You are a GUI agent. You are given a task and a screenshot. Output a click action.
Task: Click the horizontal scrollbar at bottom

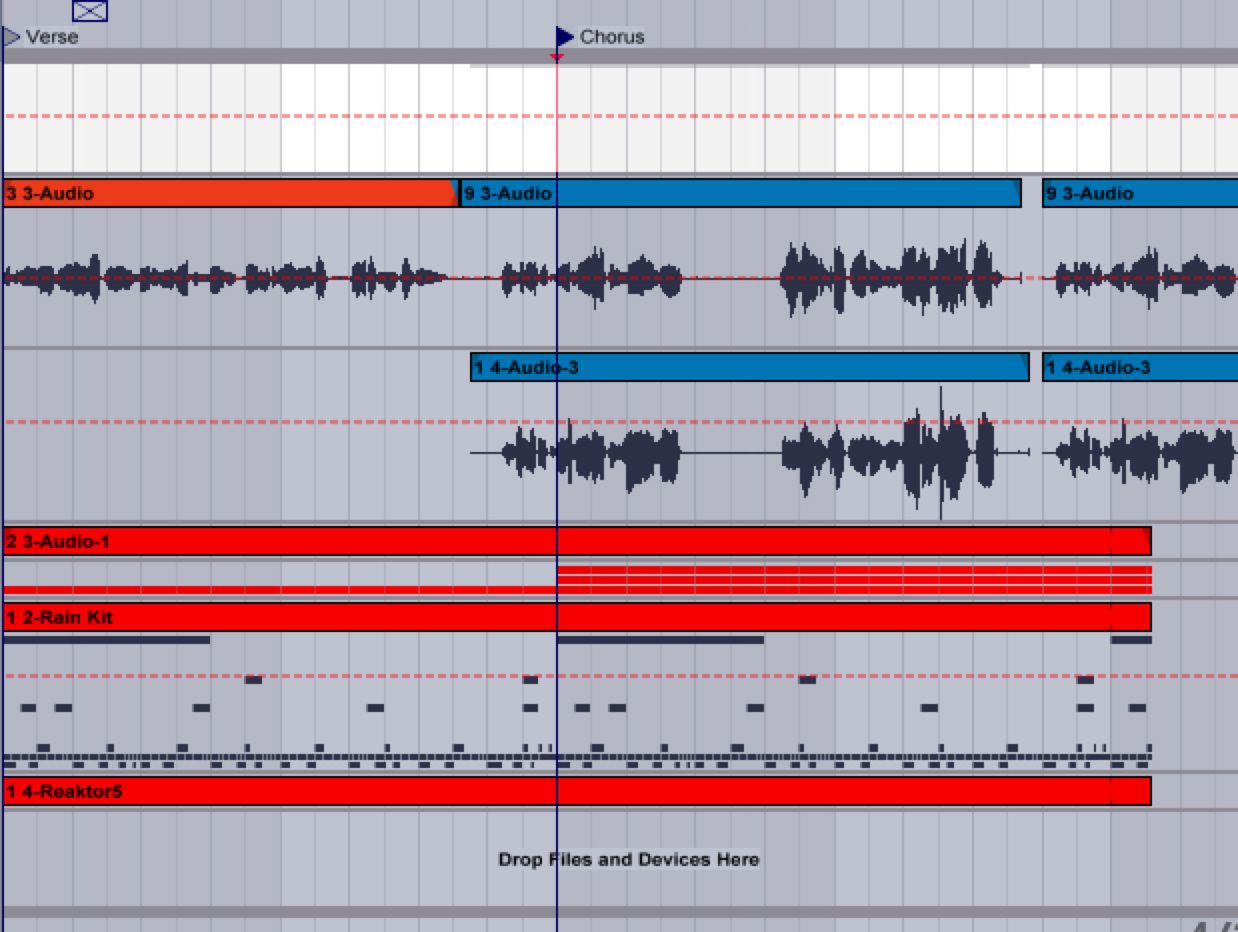[x=620, y=912]
